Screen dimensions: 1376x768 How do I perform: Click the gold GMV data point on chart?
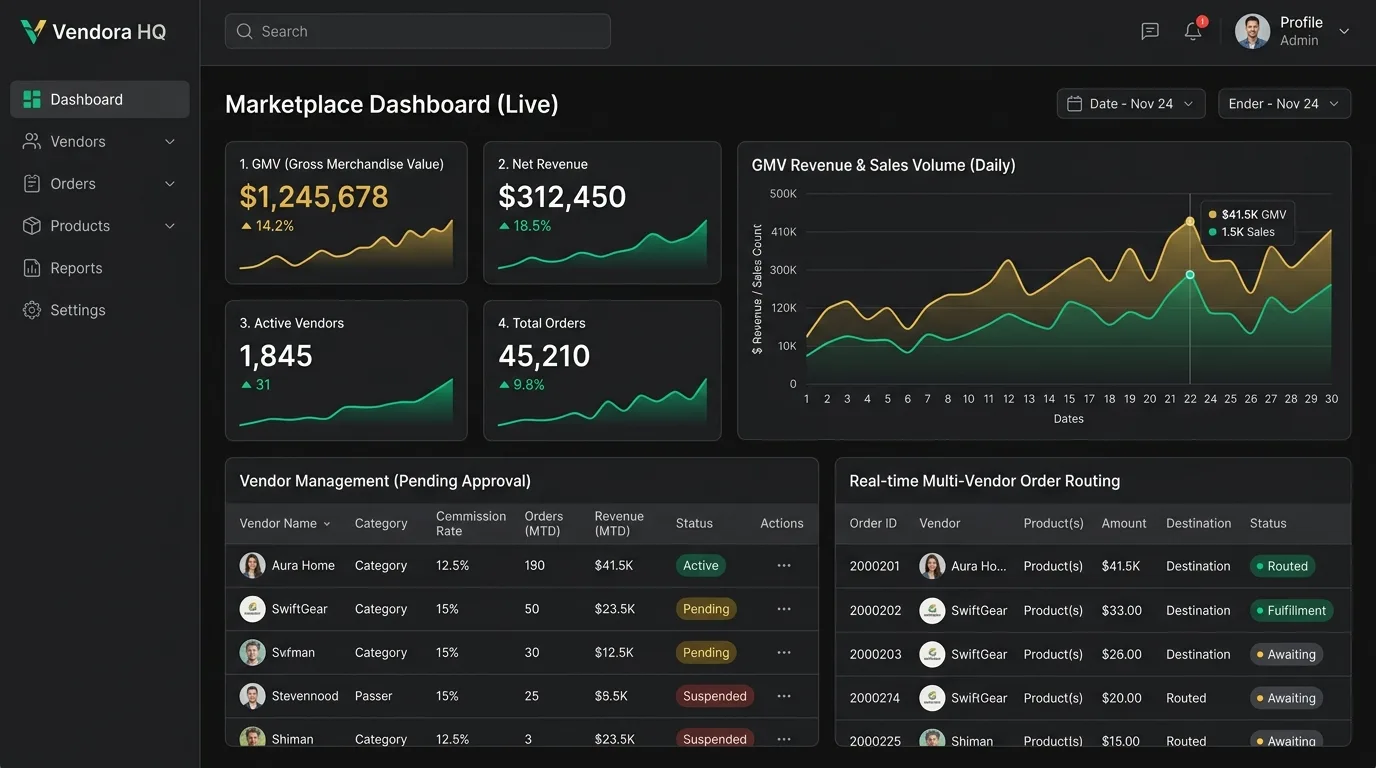1190,221
